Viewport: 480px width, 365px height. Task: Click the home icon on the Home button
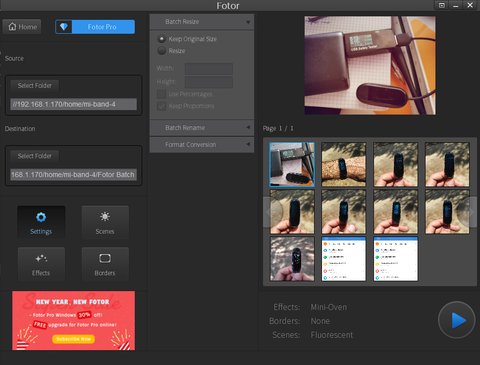click(12, 27)
